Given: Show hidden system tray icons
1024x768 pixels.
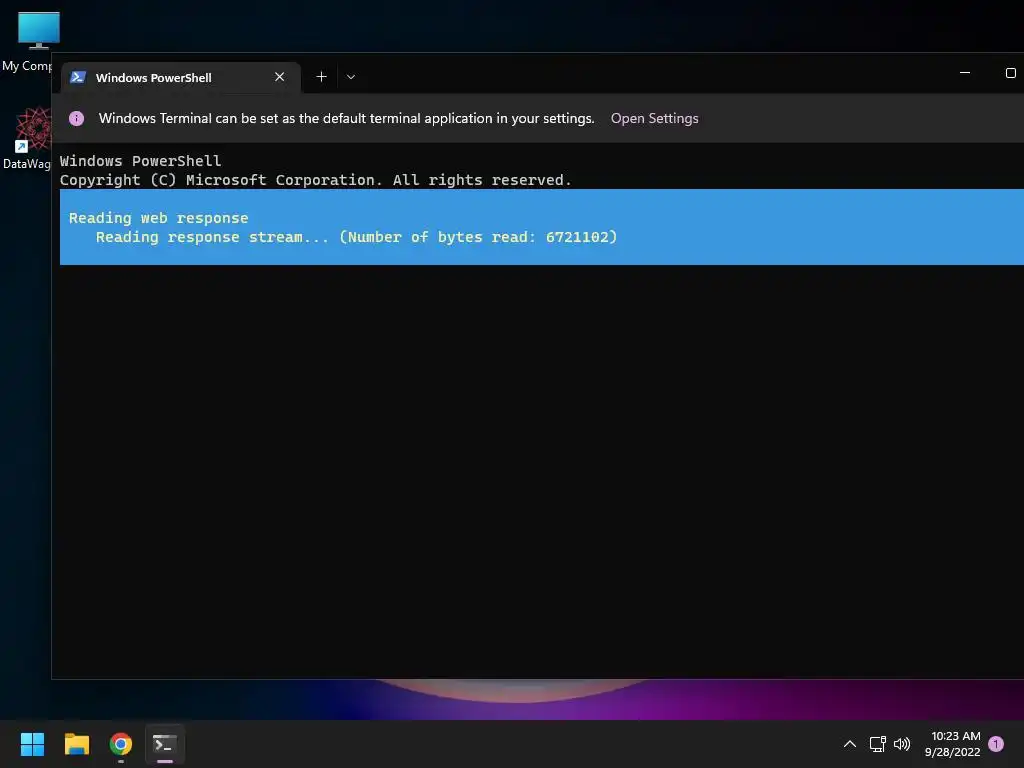Looking at the screenshot, I should (850, 744).
